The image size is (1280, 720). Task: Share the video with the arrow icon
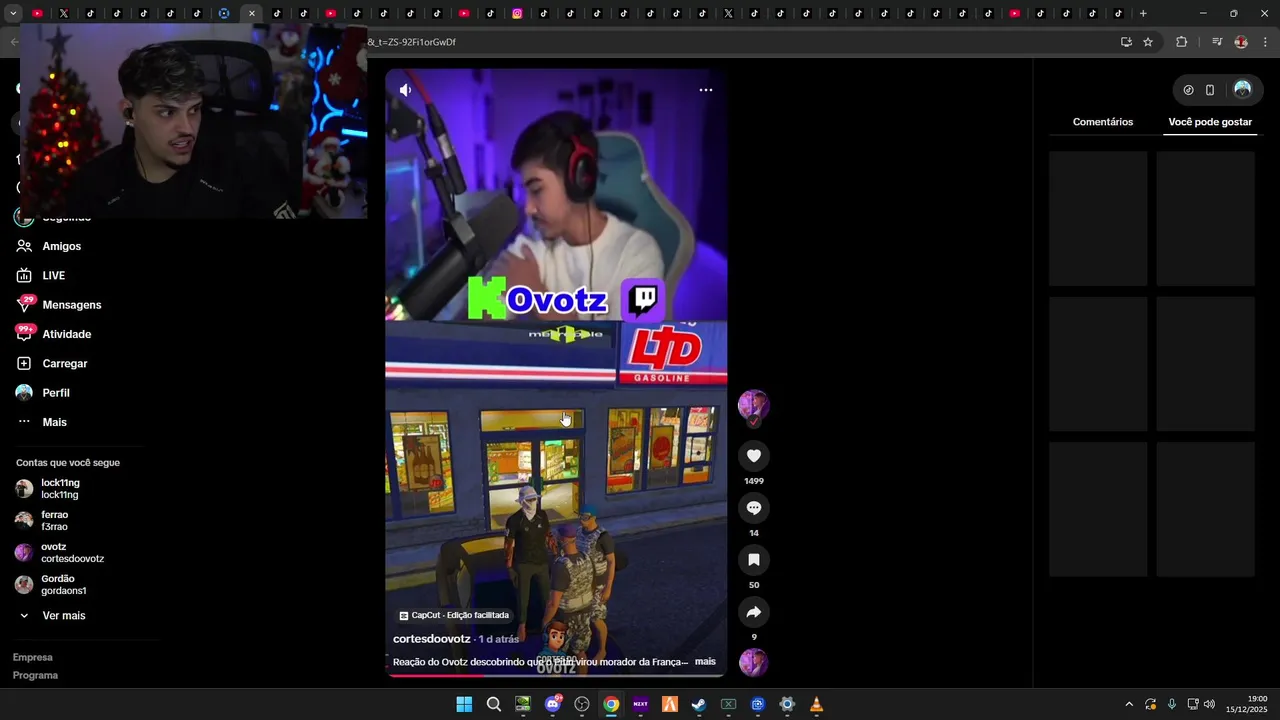click(x=754, y=612)
